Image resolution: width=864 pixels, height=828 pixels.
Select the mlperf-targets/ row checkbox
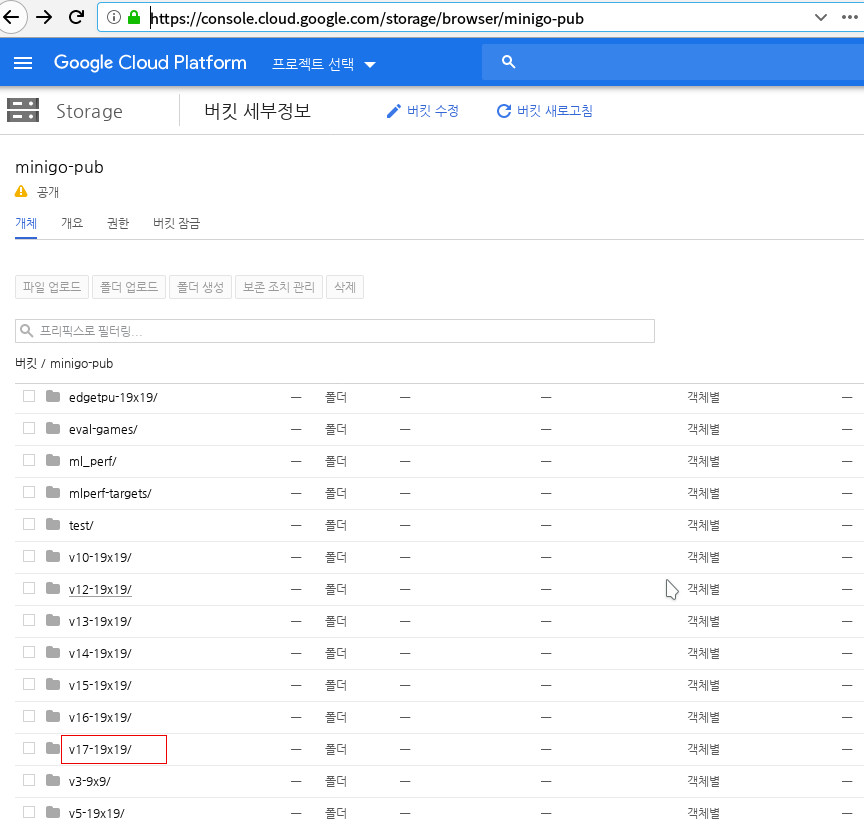coord(29,493)
